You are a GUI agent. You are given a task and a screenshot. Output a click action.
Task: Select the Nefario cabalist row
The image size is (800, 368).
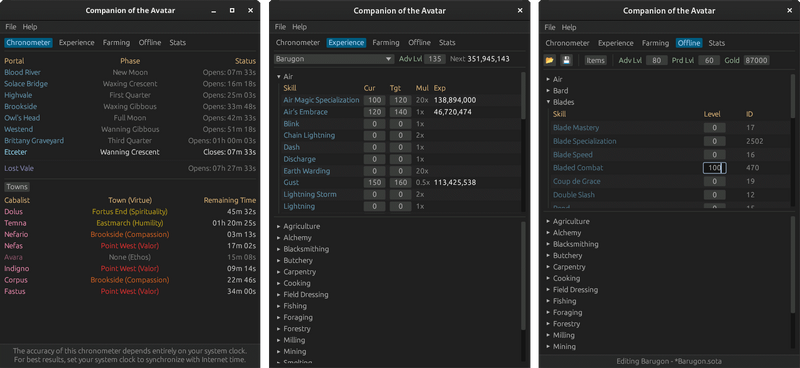[x=130, y=234]
